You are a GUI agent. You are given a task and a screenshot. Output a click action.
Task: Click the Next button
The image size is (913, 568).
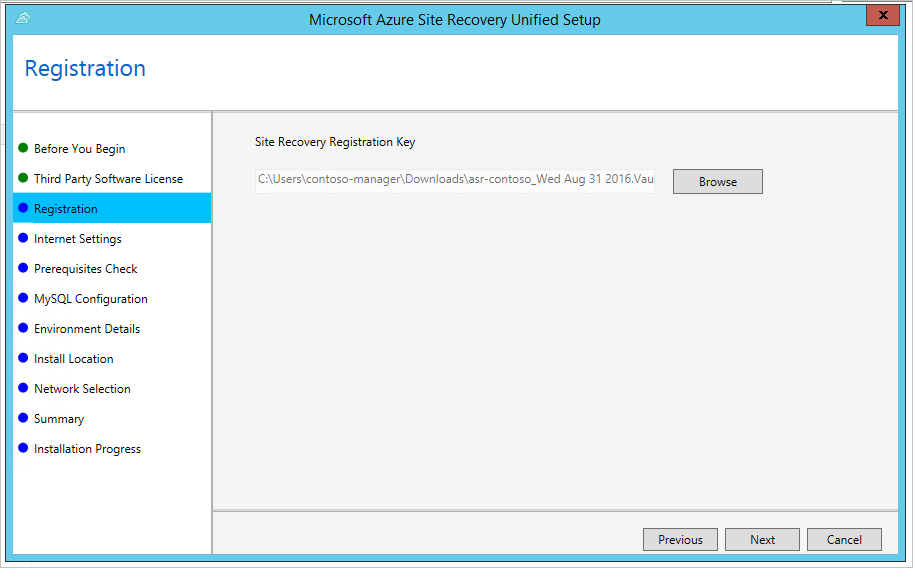pos(762,539)
